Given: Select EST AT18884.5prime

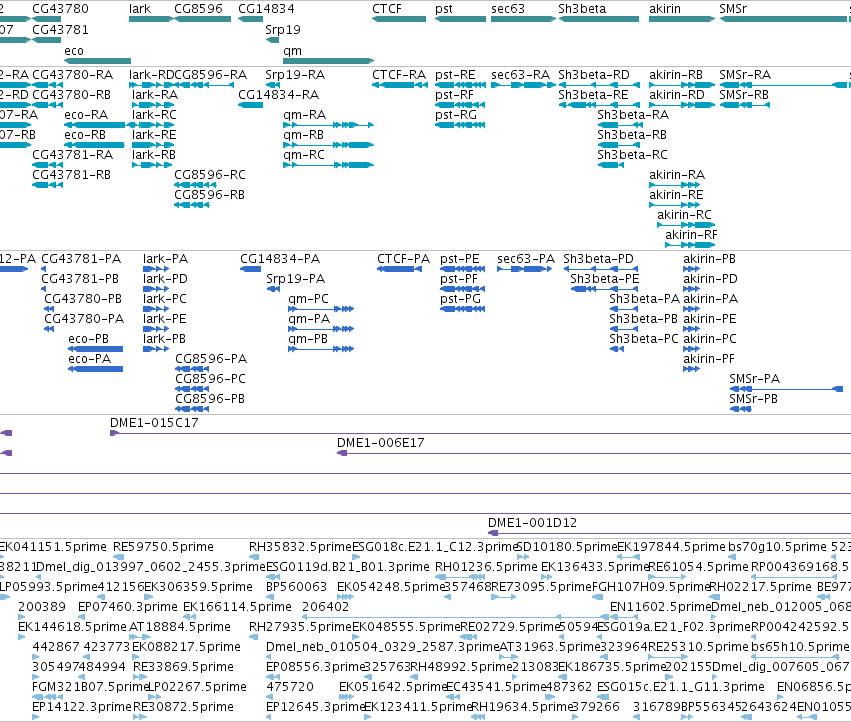Looking at the screenshot, I should coord(180,628).
